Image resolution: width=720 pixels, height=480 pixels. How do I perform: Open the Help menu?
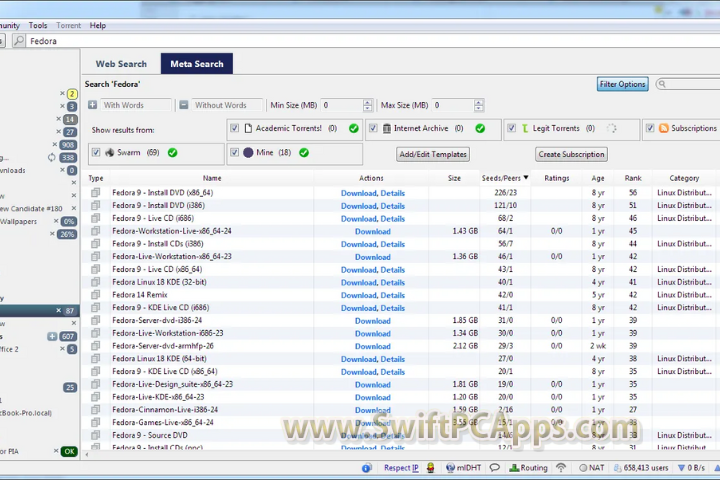97,25
